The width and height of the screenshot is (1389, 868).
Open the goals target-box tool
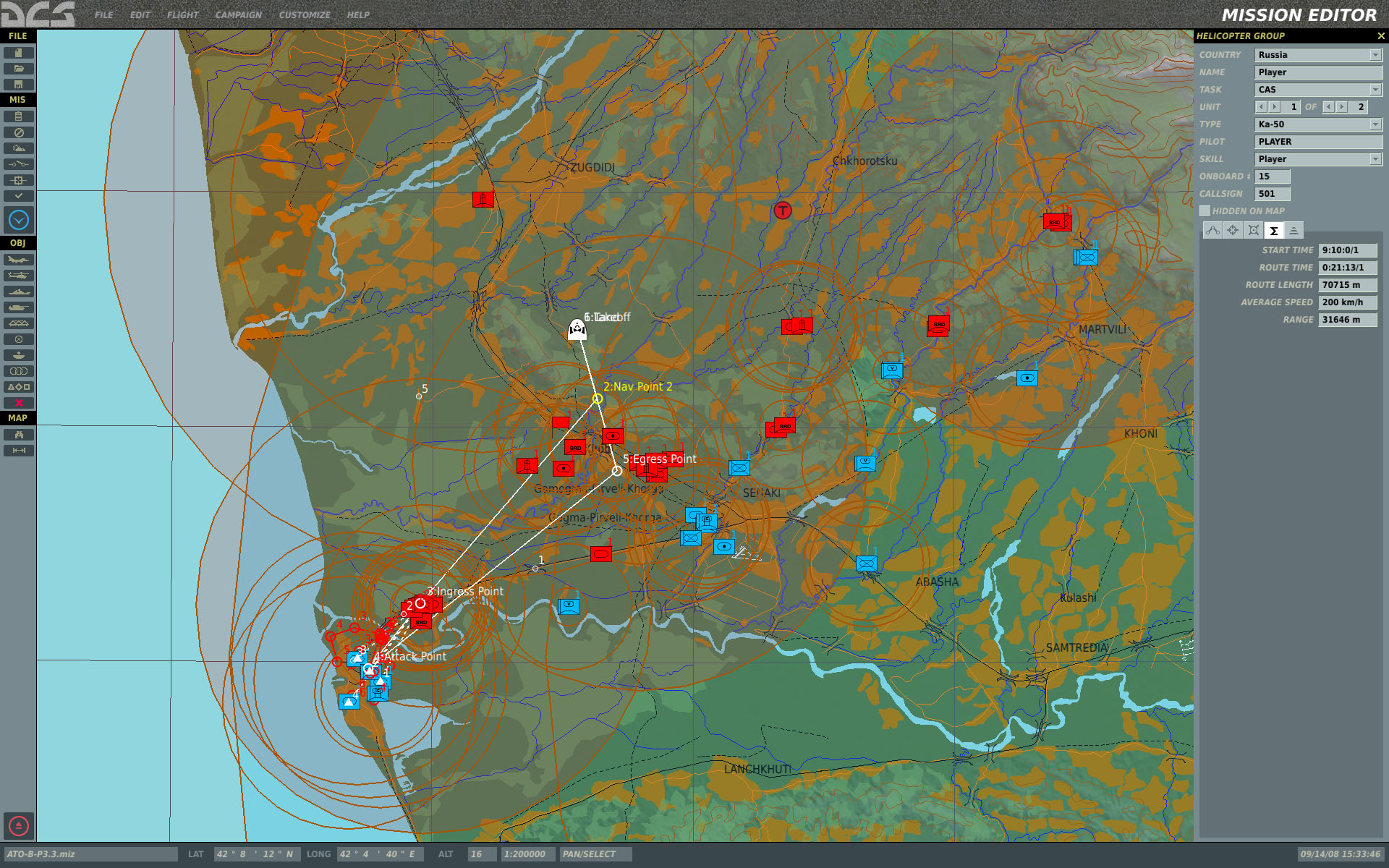[x=19, y=180]
